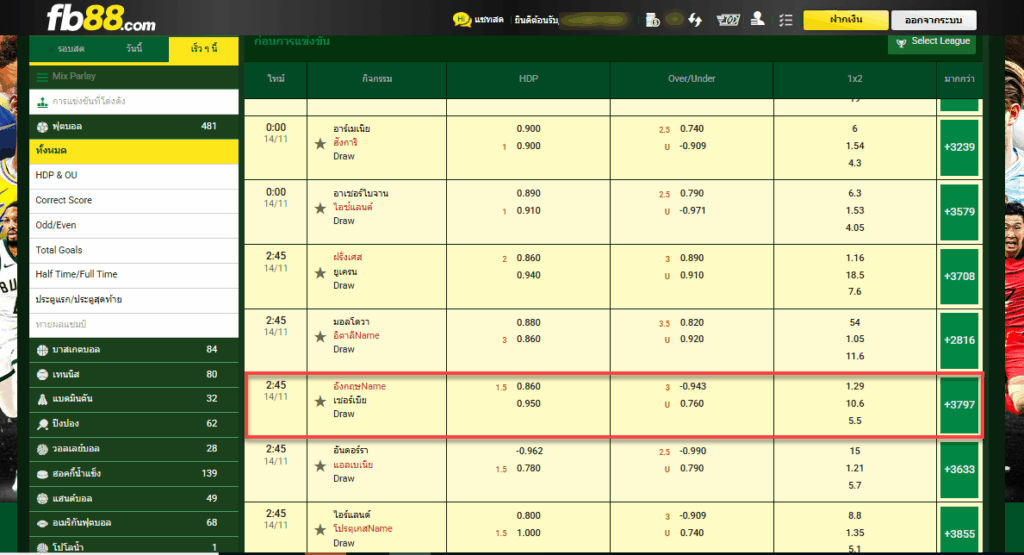Click the football icon beside ฟุตบอล
The height and width of the screenshot is (555, 1024).
[x=42, y=127]
